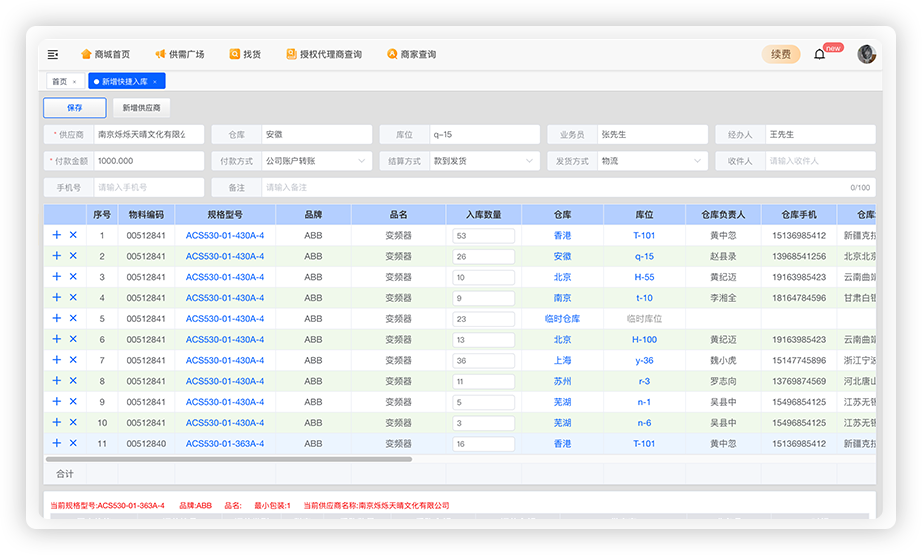The width and height of the screenshot is (922, 555).
Task: Focus the 收件人 input field
Action: point(820,161)
